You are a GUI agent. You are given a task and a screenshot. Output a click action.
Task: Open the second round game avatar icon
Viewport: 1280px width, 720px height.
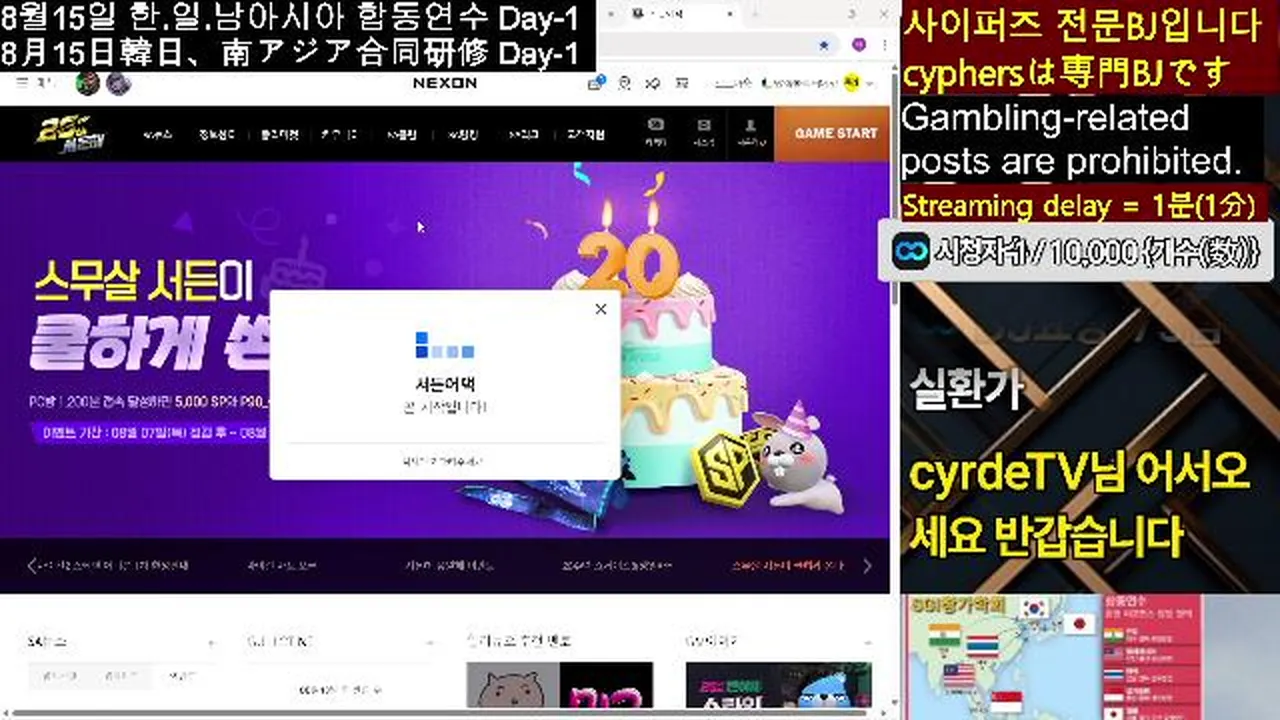[x=118, y=84]
